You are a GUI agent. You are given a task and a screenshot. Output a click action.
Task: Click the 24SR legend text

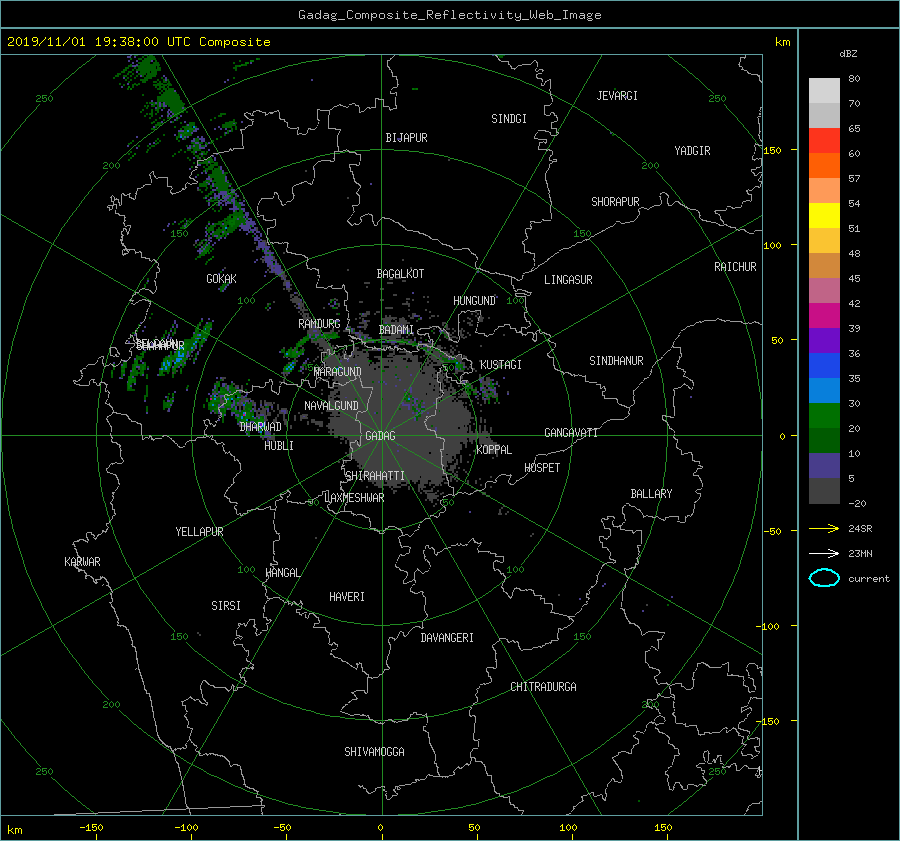(860, 529)
